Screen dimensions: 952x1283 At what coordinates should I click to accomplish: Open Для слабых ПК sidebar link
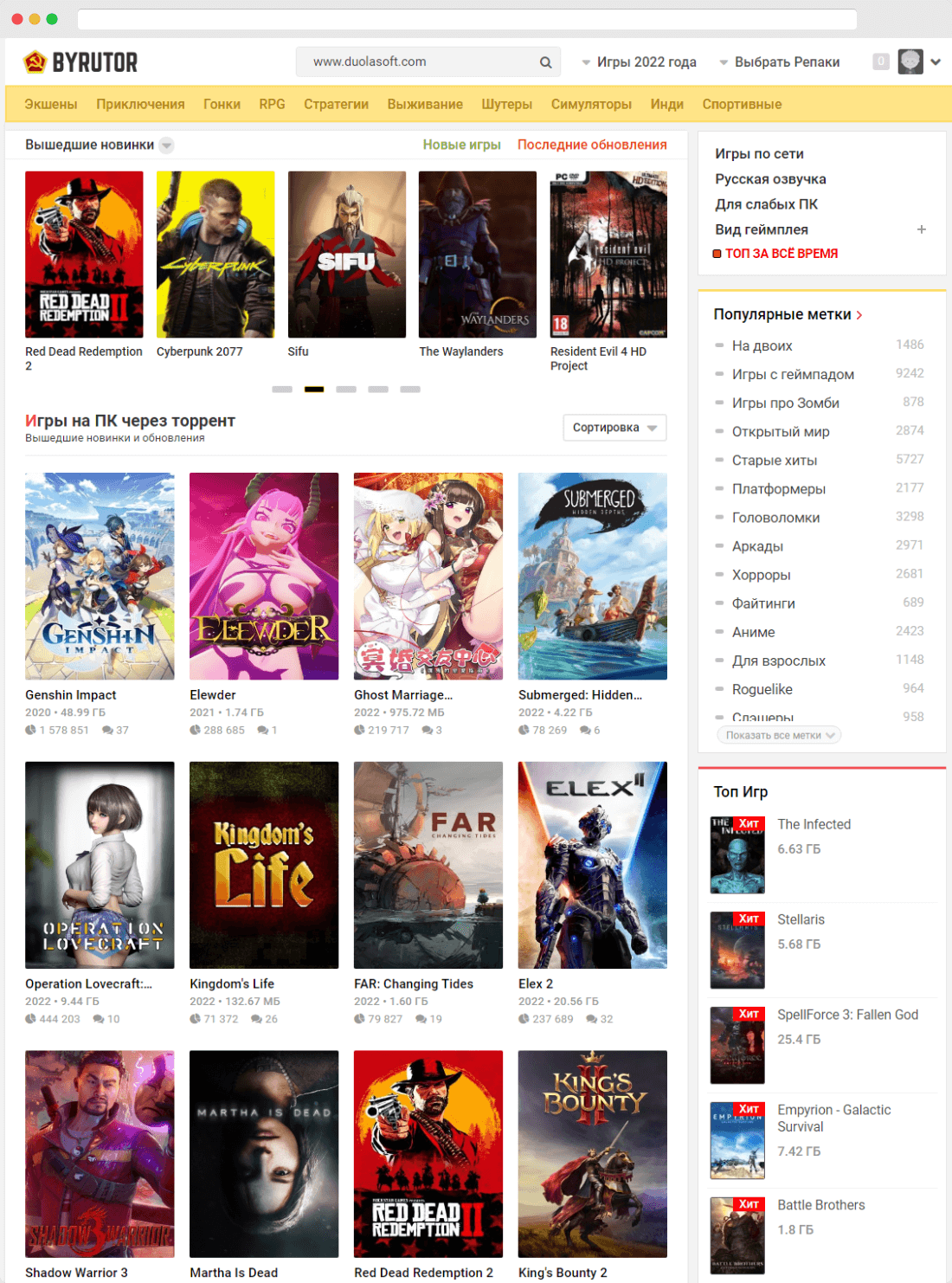[x=766, y=204]
